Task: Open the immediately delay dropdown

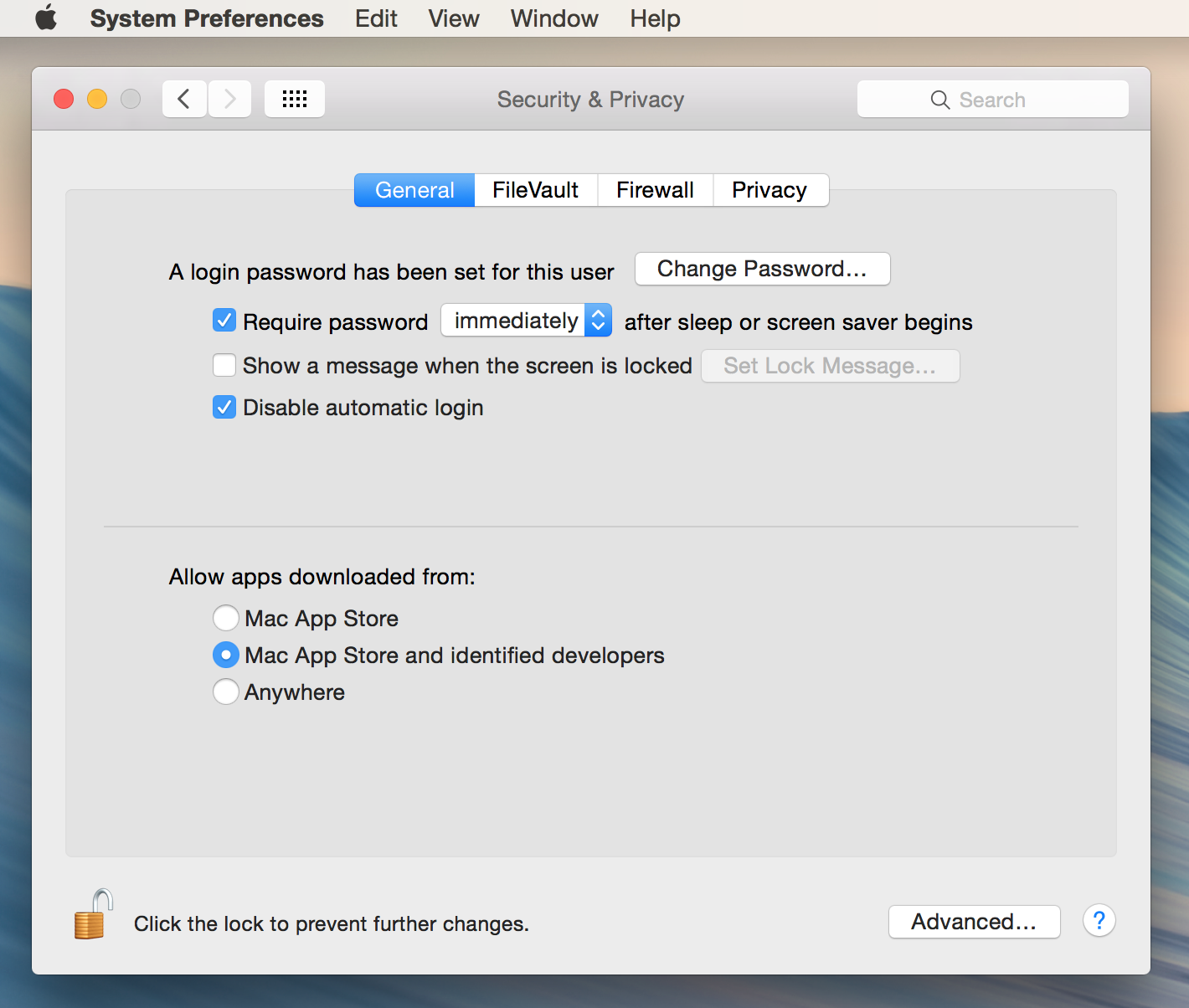Action: click(x=527, y=320)
